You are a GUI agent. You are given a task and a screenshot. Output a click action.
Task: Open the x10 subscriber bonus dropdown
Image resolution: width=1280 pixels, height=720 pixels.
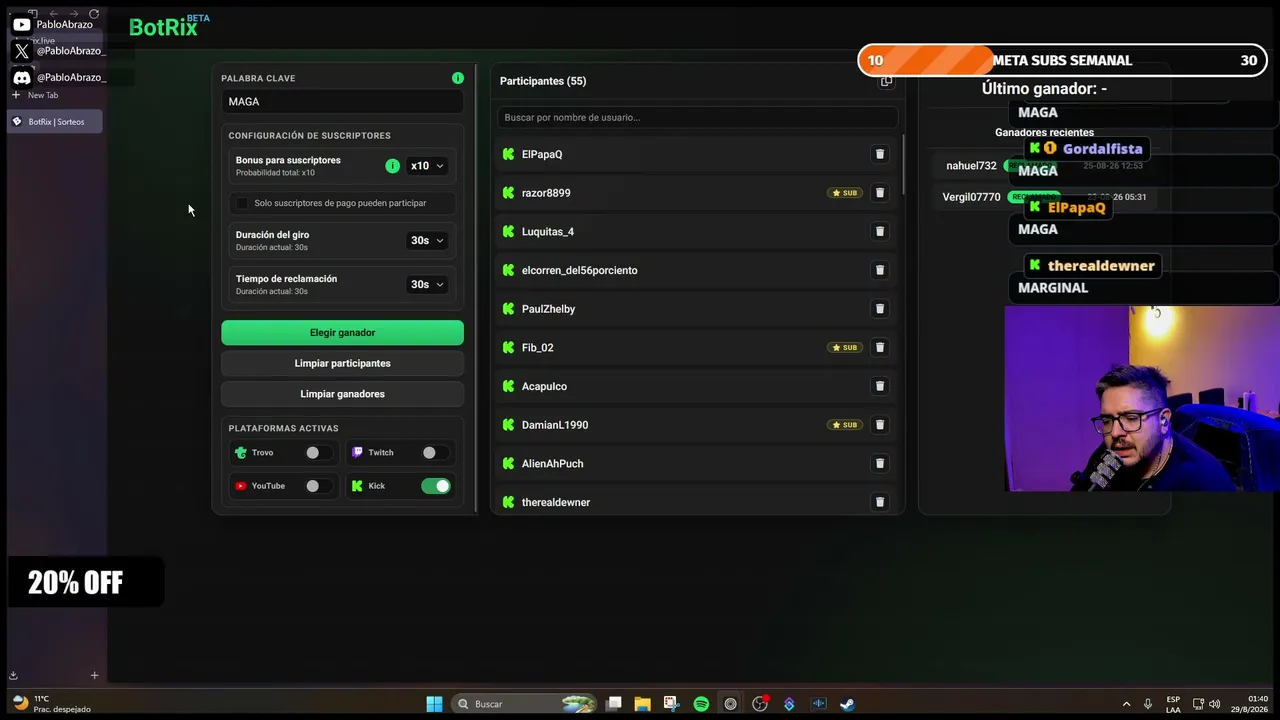(x=427, y=166)
